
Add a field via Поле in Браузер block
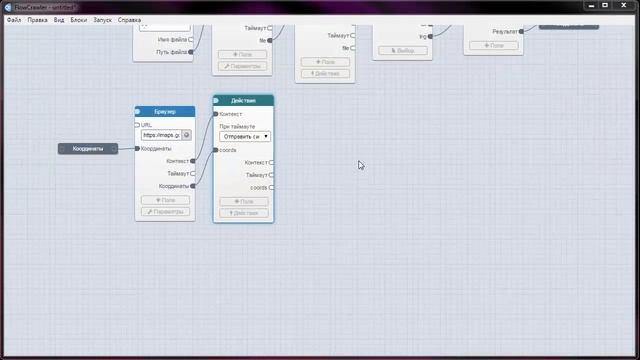pos(165,200)
